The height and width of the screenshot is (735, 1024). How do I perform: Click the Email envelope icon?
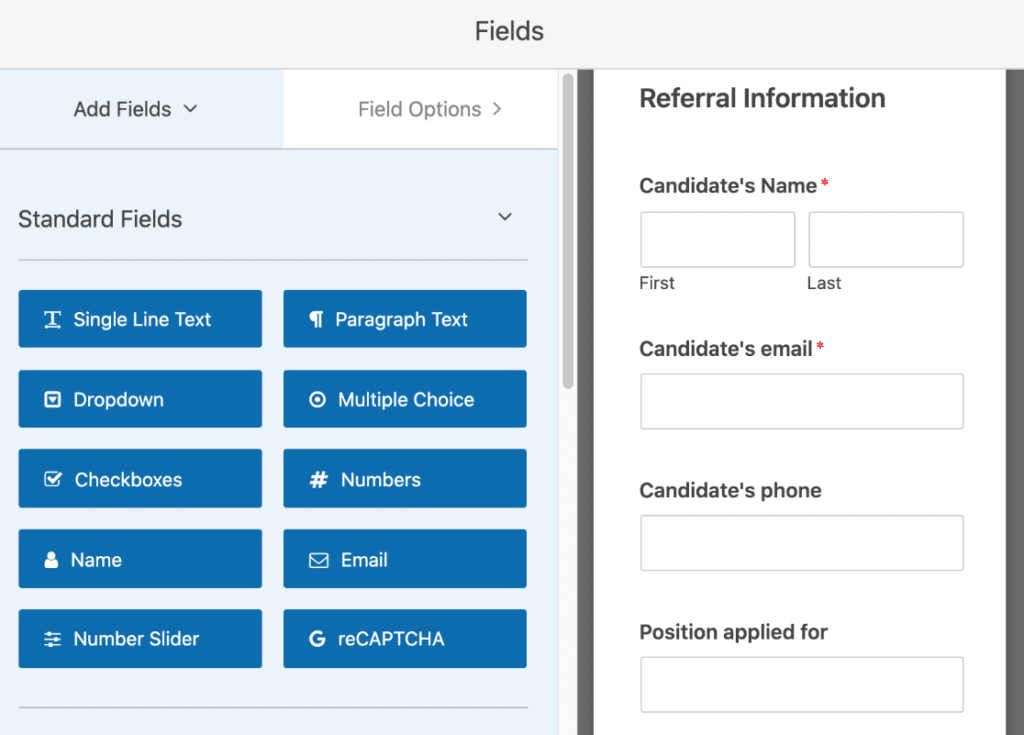click(318, 560)
